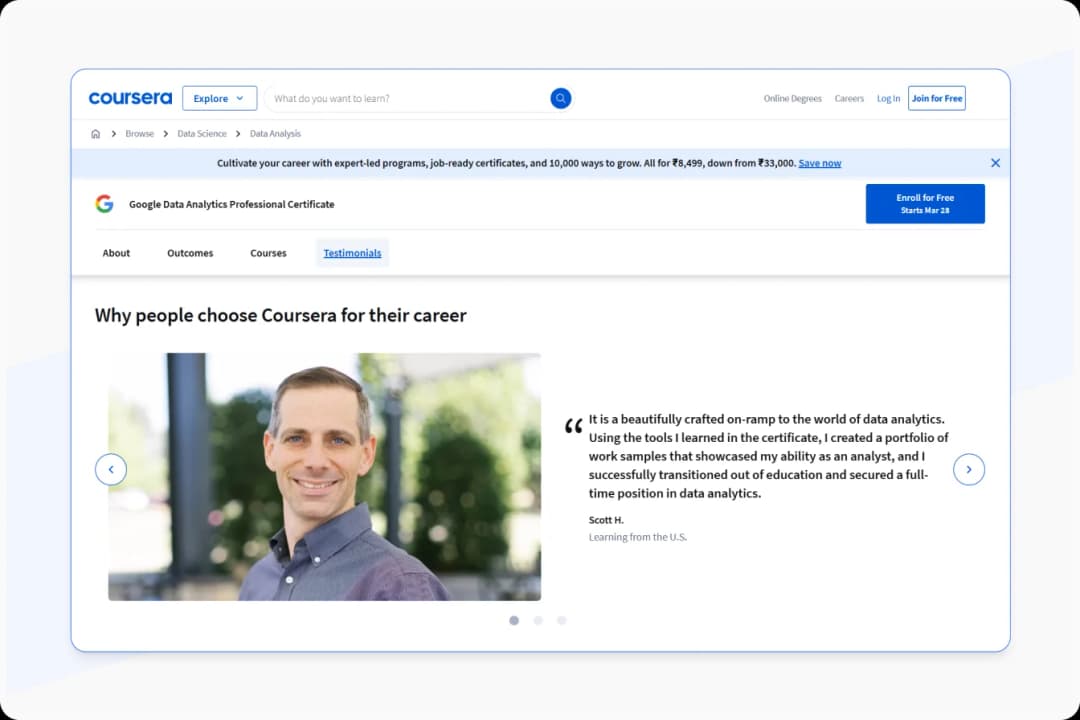Image resolution: width=1080 pixels, height=720 pixels.
Task: Click the left carousel arrow
Action: coord(111,469)
